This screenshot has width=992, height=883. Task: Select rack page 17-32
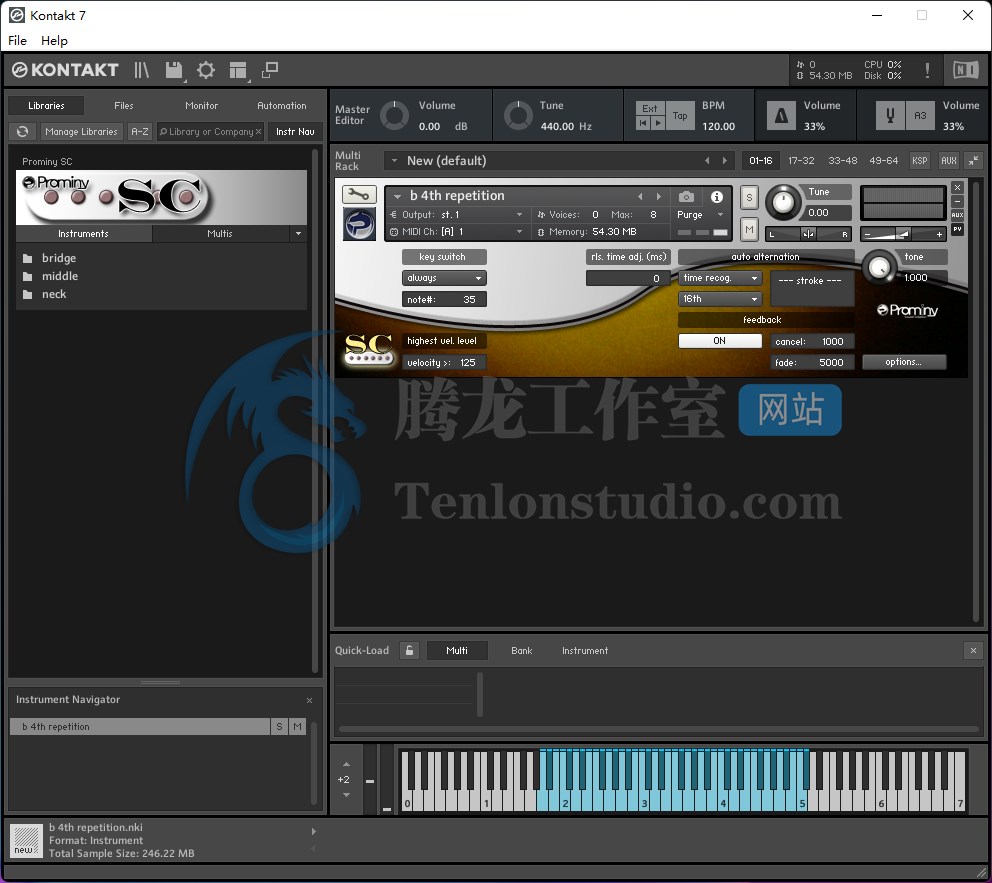pos(801,161)
